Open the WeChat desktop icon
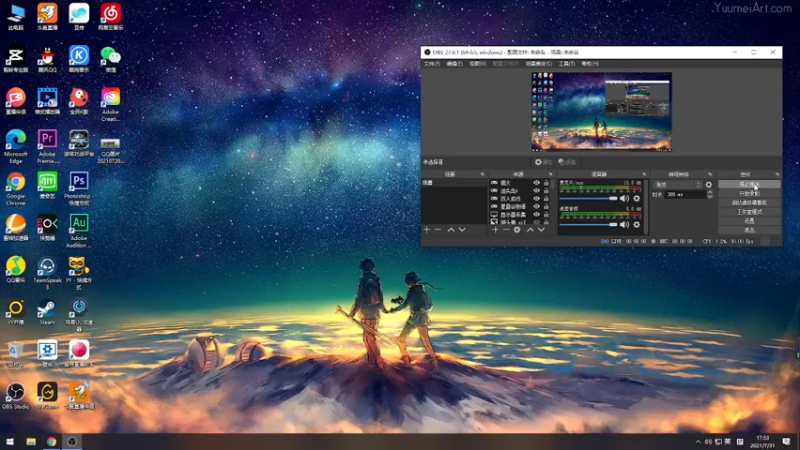 pyautogui.click(x=110, y=59)
